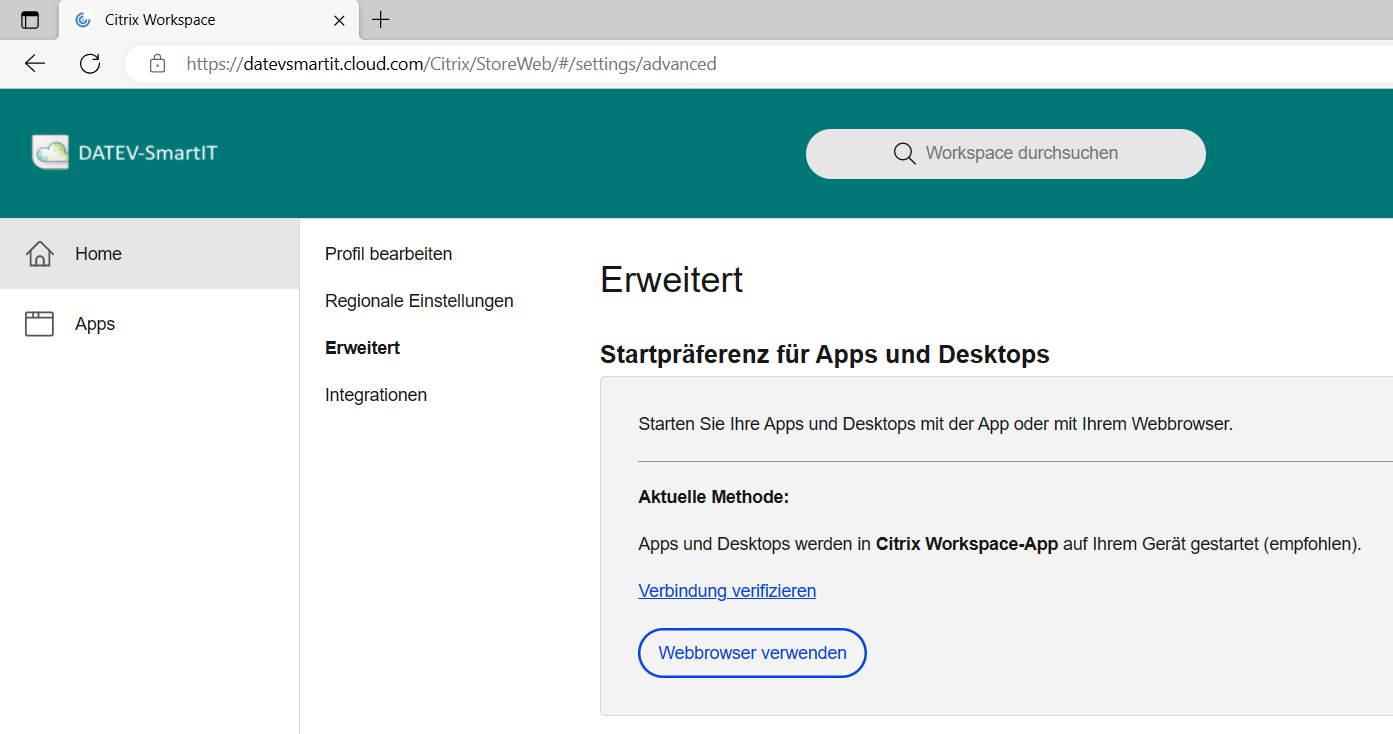Go back using the browser back arrow
This screenshot has width=1393, height=734.
coord(35,64)
